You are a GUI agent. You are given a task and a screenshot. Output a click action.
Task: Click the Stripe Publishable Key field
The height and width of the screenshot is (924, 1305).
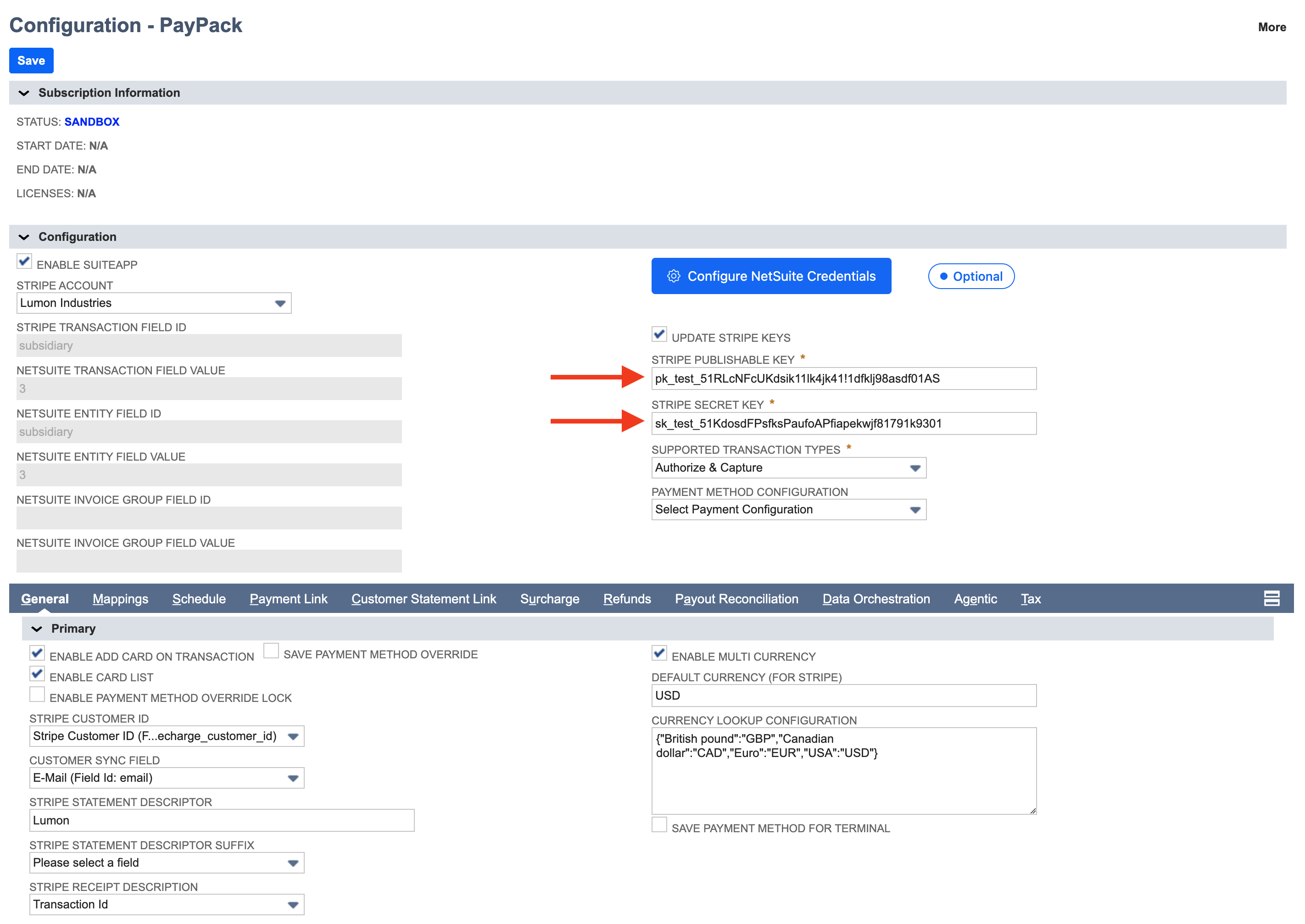pos(844,379)
